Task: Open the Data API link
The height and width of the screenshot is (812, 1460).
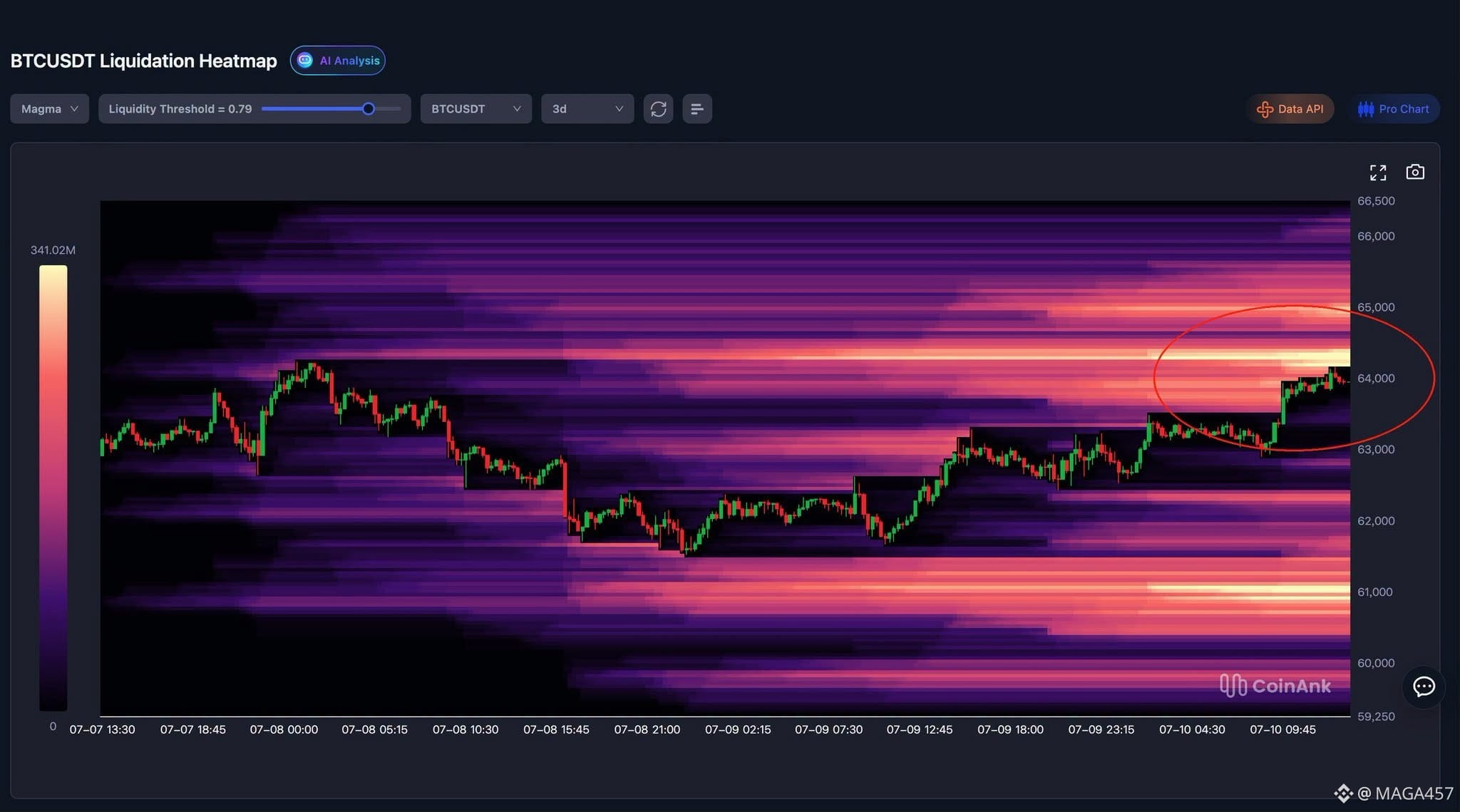Action: click(x=1290, y=109)
